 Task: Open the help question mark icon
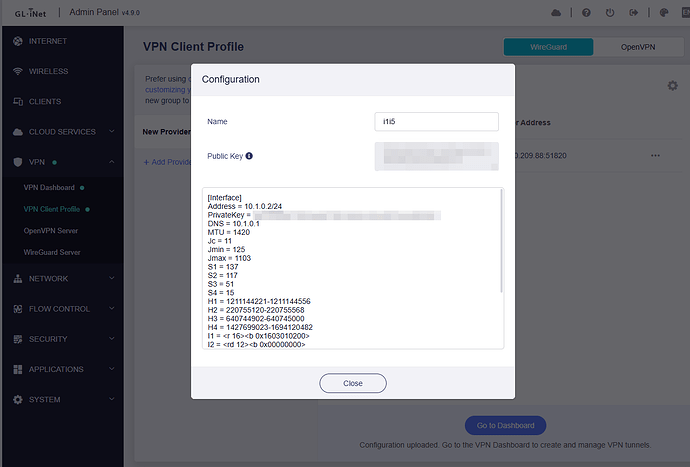(x=586, y=13)
